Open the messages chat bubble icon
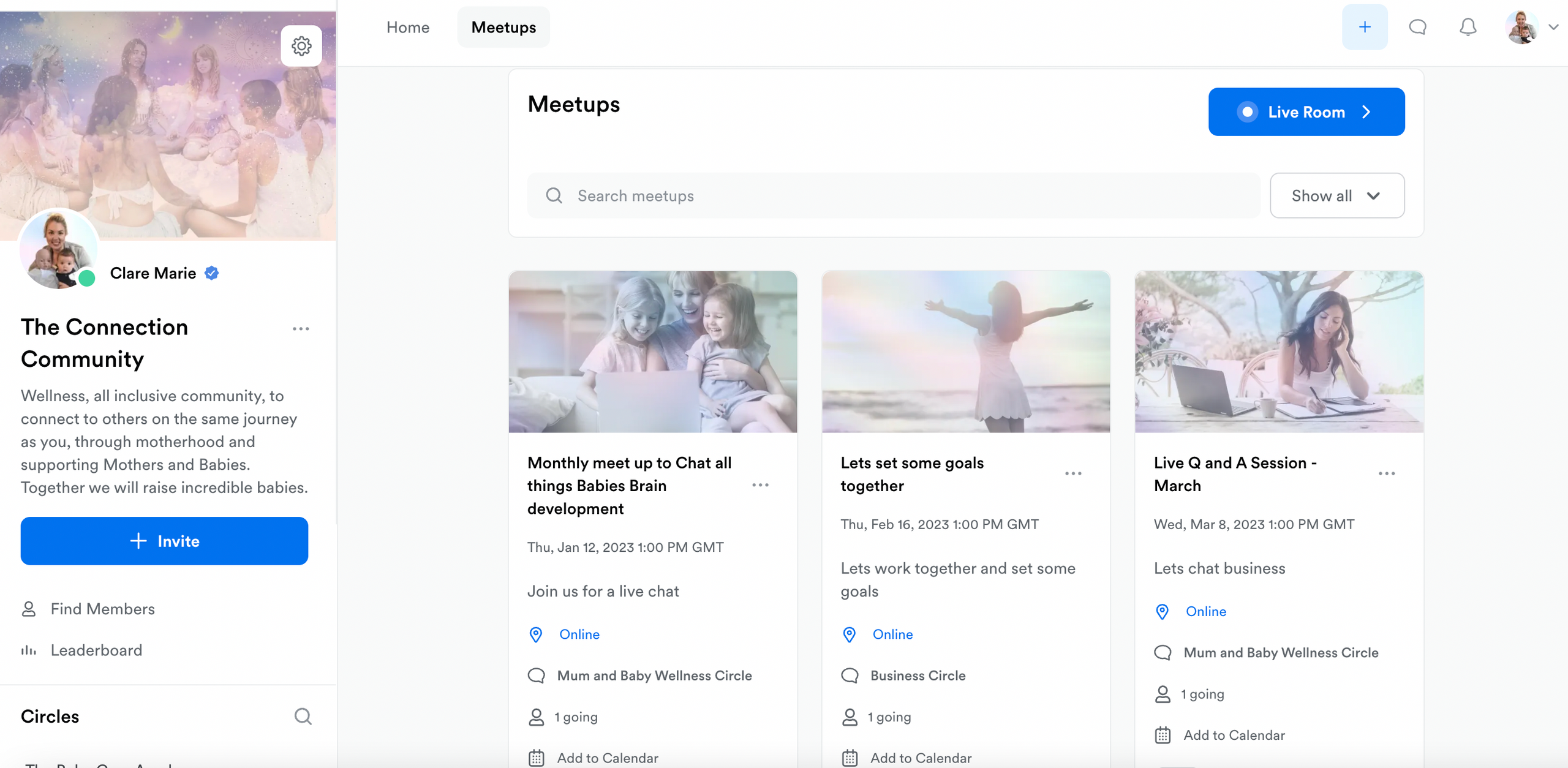The width and height of the screenshot is (1568, 768). (x=1417, y=27)
